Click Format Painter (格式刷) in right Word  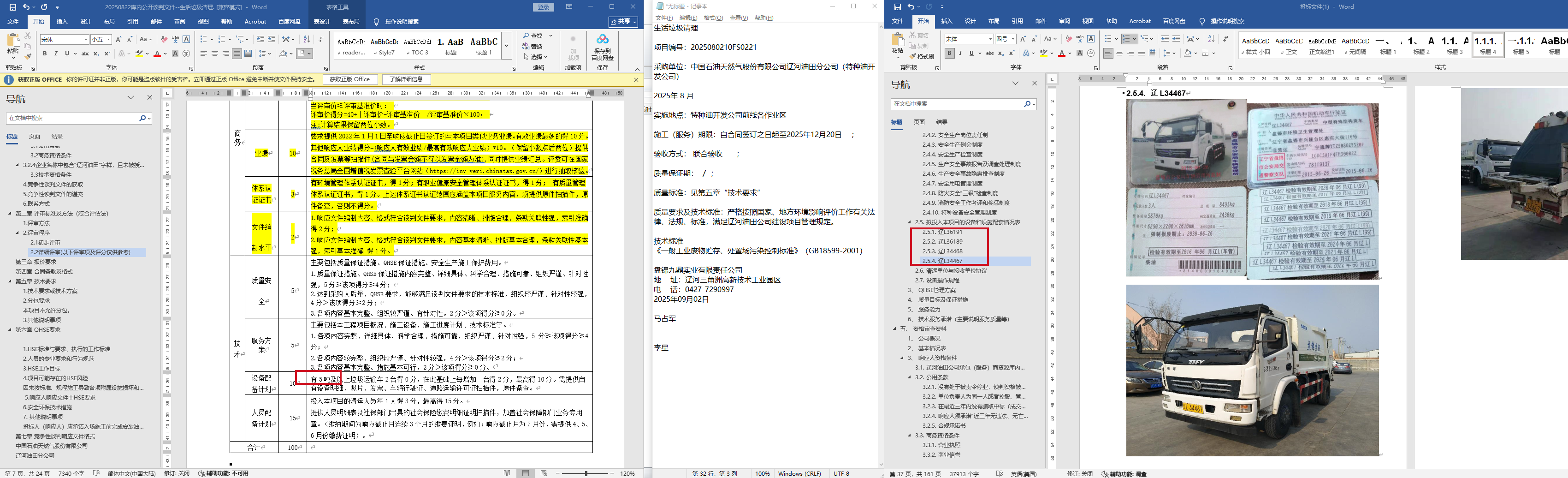[x=922, y=56]
